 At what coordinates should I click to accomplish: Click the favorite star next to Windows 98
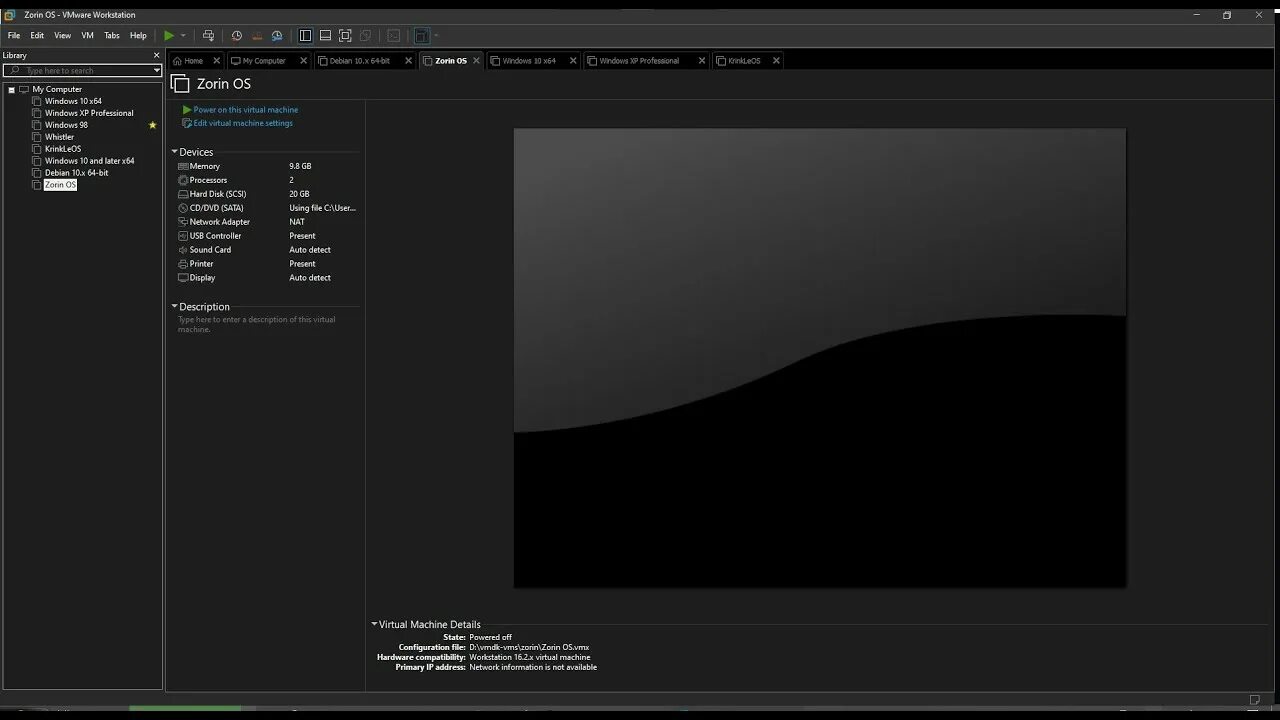tap(152, 125)
